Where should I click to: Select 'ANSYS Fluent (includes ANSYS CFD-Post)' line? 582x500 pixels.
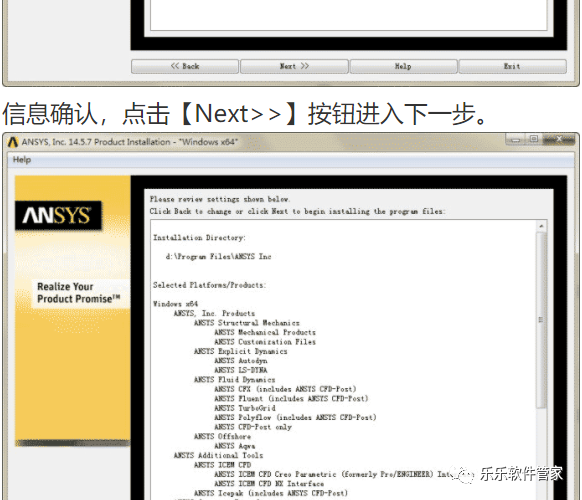(x=291, y=399)
